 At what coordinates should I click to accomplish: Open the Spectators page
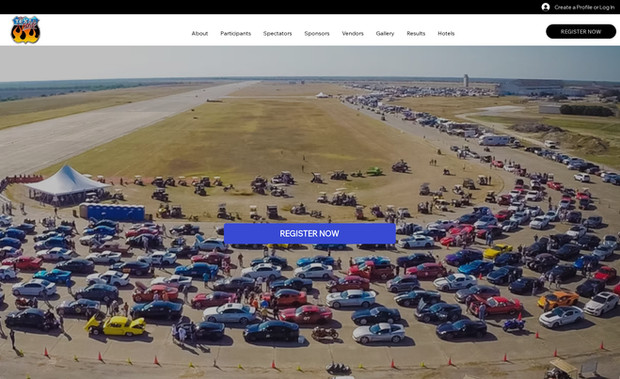coord(278,34)
